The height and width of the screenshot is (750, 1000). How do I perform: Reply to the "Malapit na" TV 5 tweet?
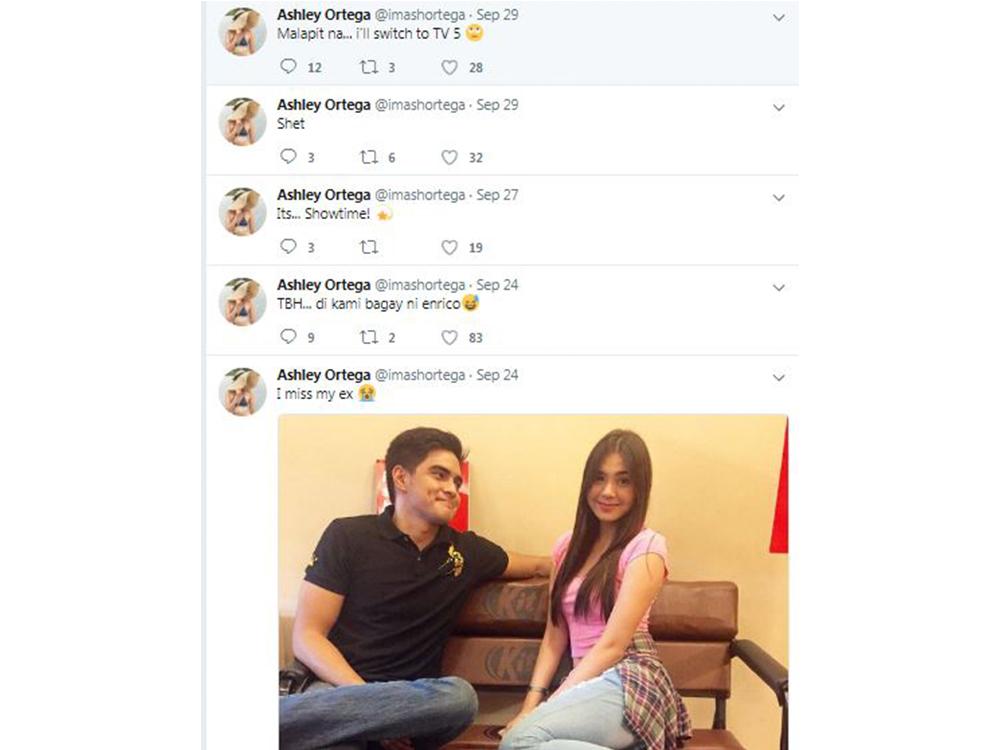[288, 67]
